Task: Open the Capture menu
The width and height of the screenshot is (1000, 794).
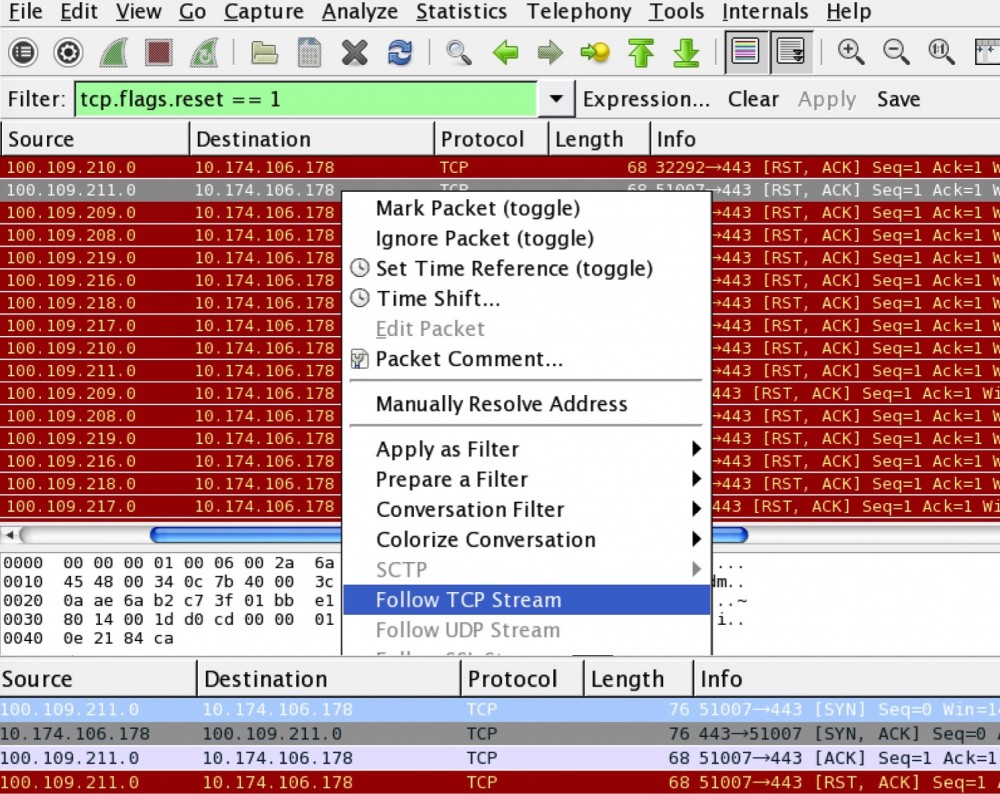Action: coord(264,11)
